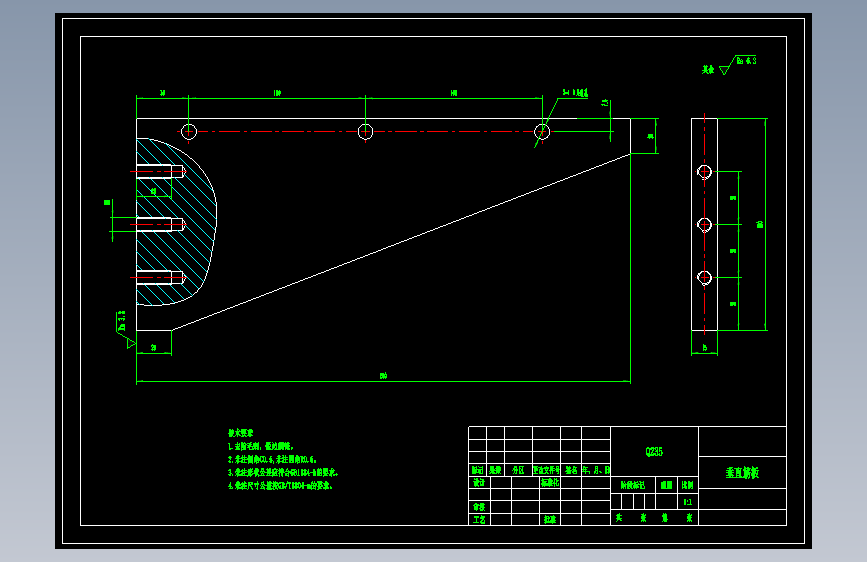Select the dimension text below the bottom-left step
The height and width of the screenshot is (562, 867).
[154, 348]
